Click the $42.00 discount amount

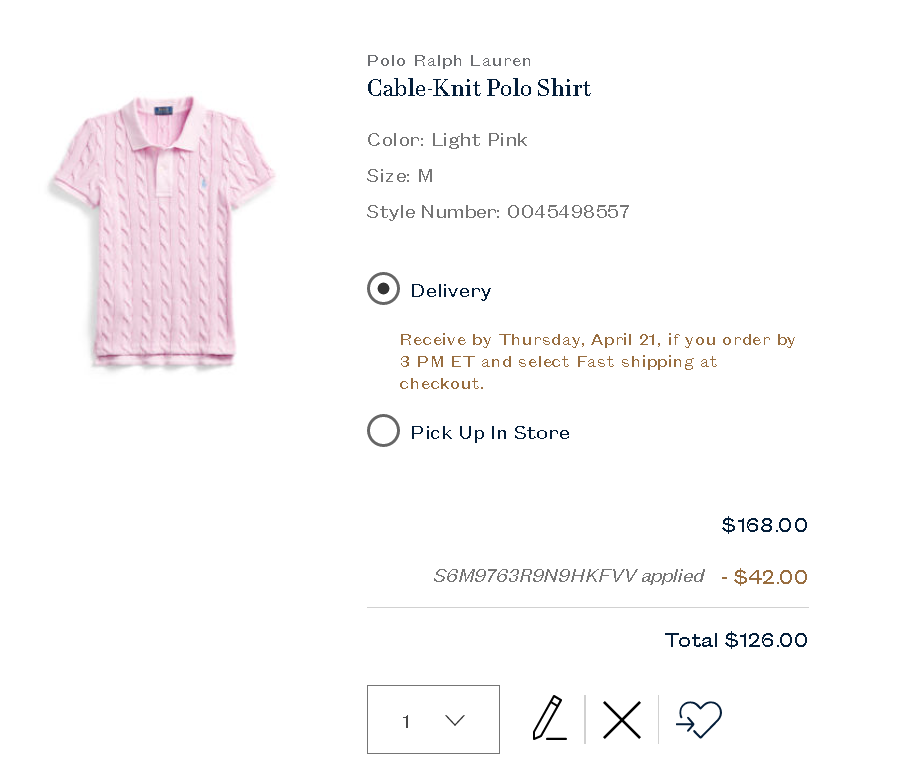tap(770, 577)
